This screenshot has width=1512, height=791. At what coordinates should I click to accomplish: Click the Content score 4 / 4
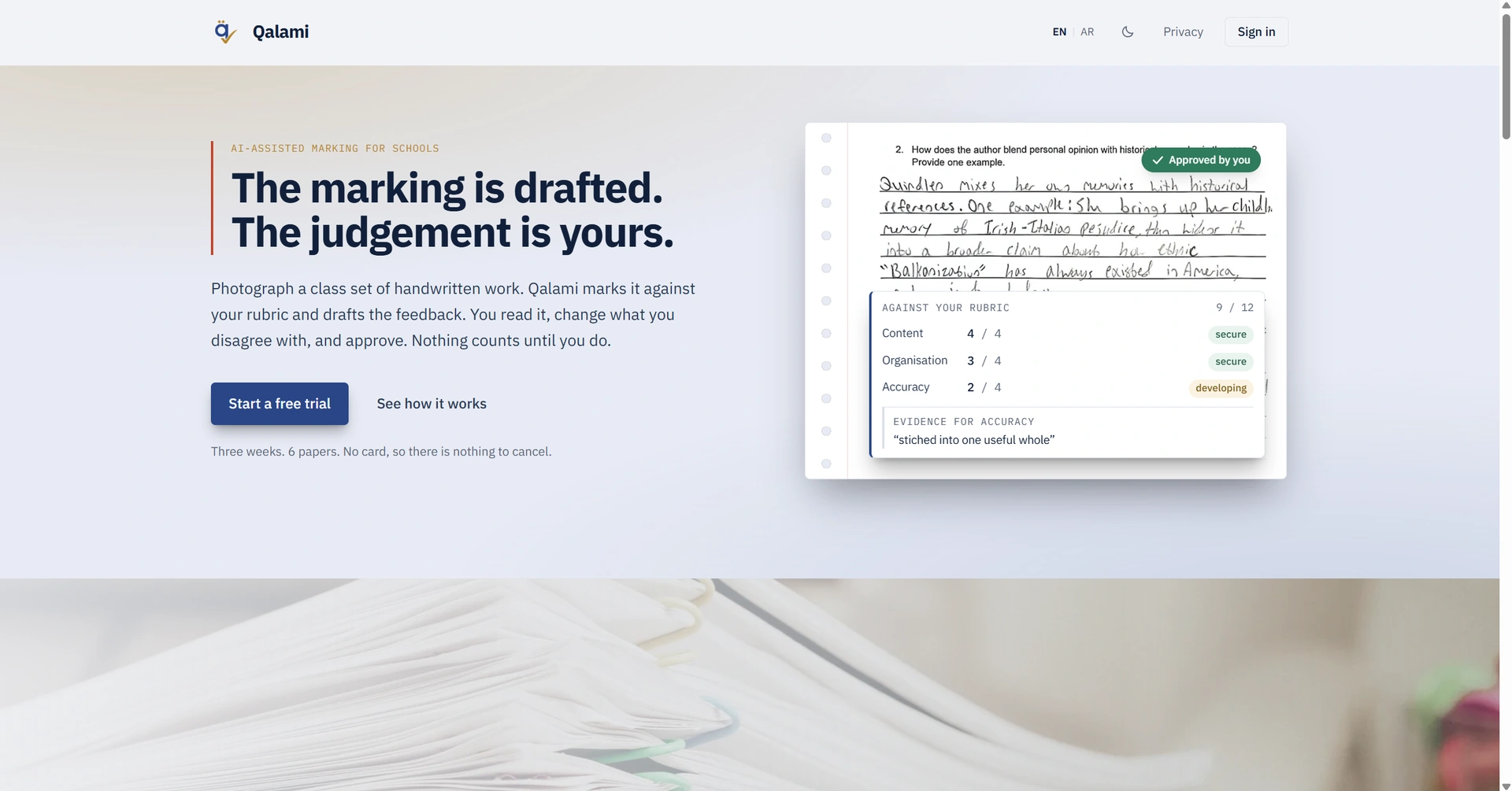click(x=984, y=334)
